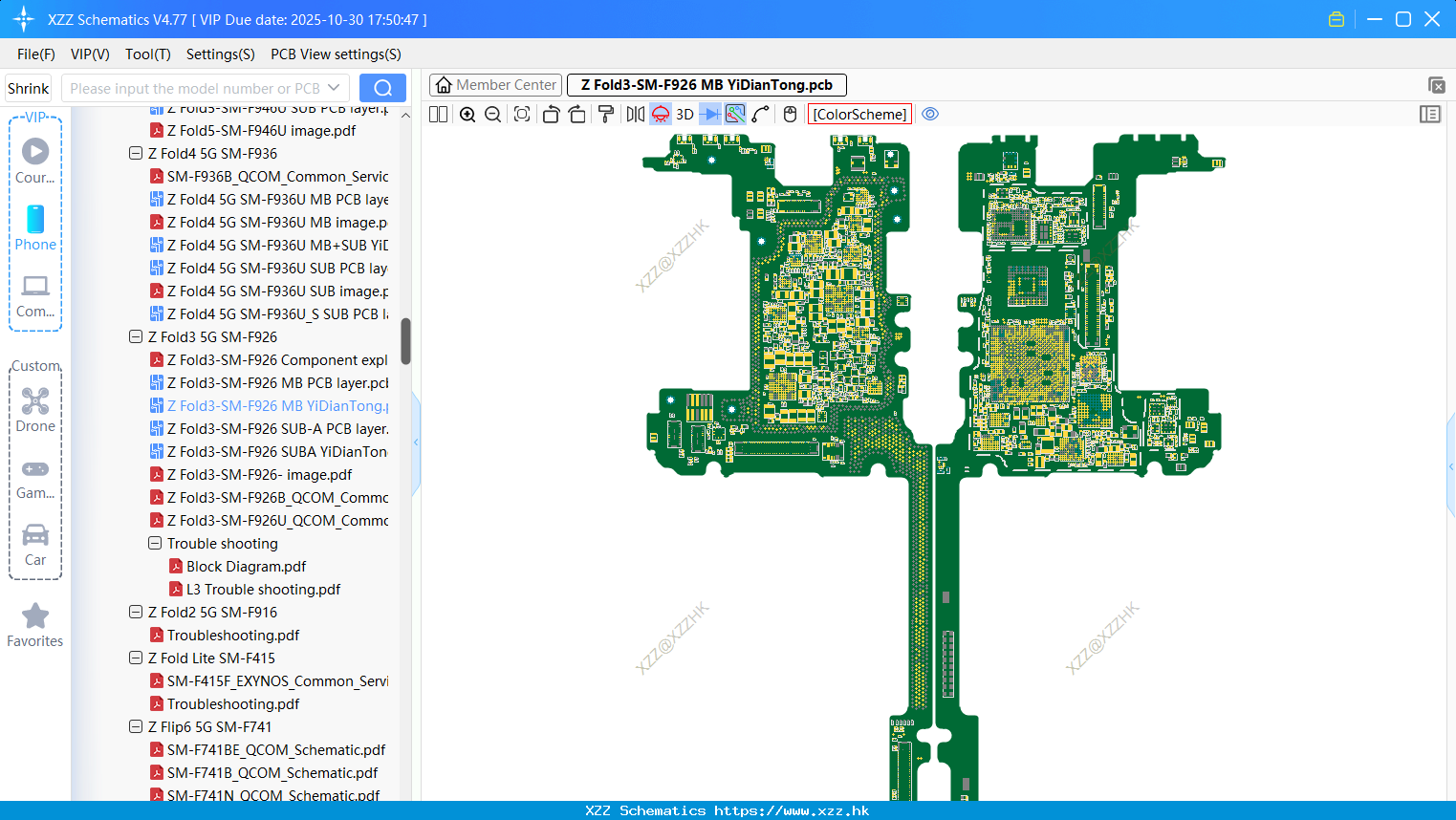
Task: Collapse the Z Fold Lite SM-F415 node
Action: click(x=136, y=658)
